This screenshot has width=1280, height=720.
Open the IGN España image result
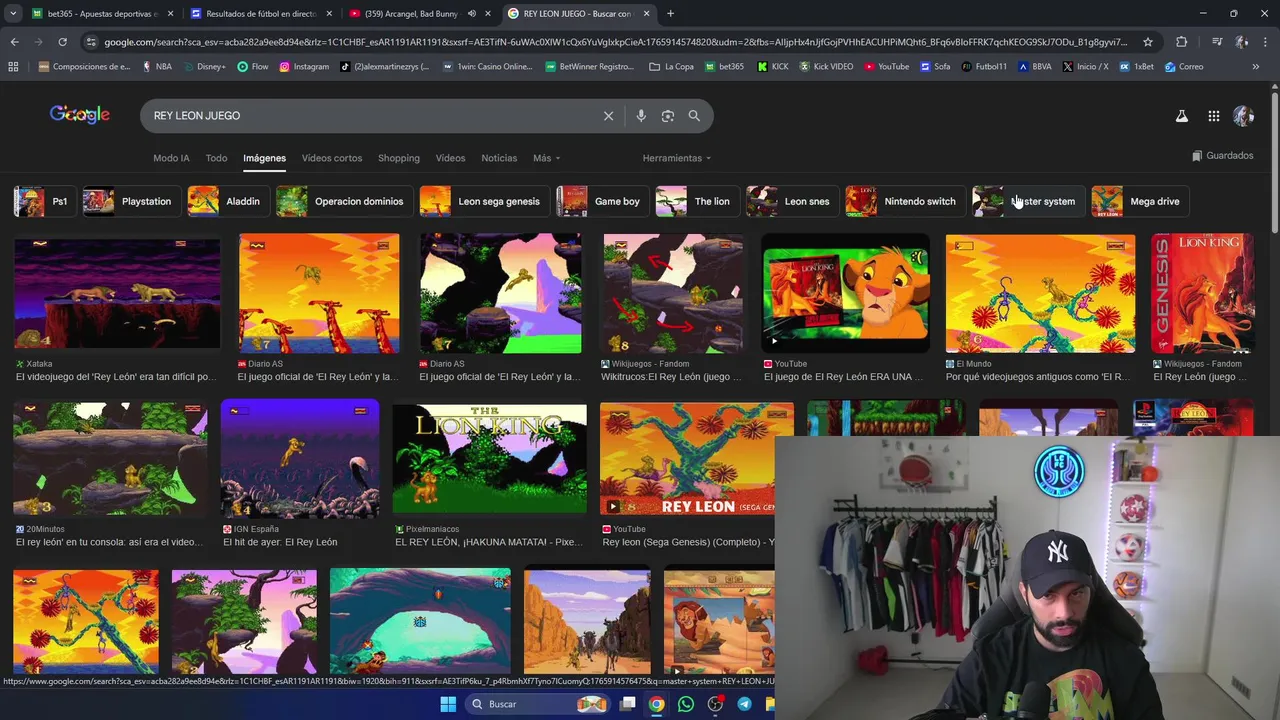(300, 458)
